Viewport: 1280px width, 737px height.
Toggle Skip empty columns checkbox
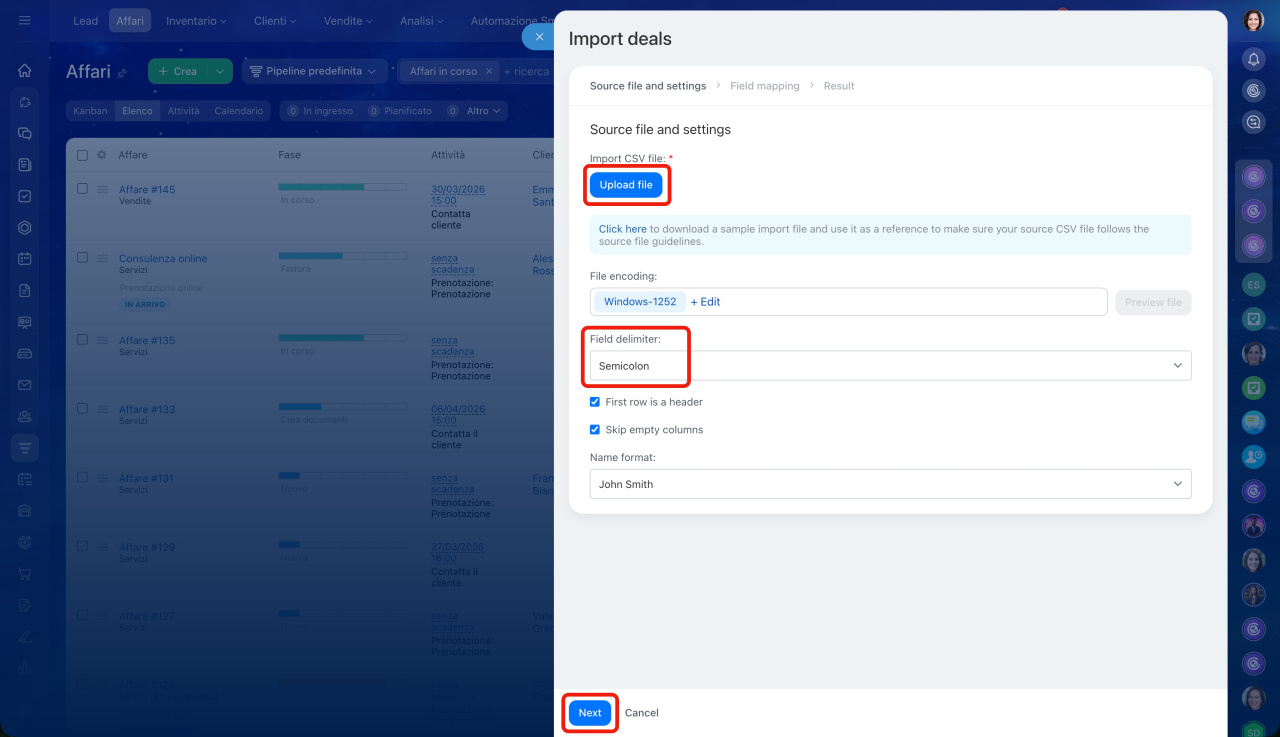click(x=595, y=430)
